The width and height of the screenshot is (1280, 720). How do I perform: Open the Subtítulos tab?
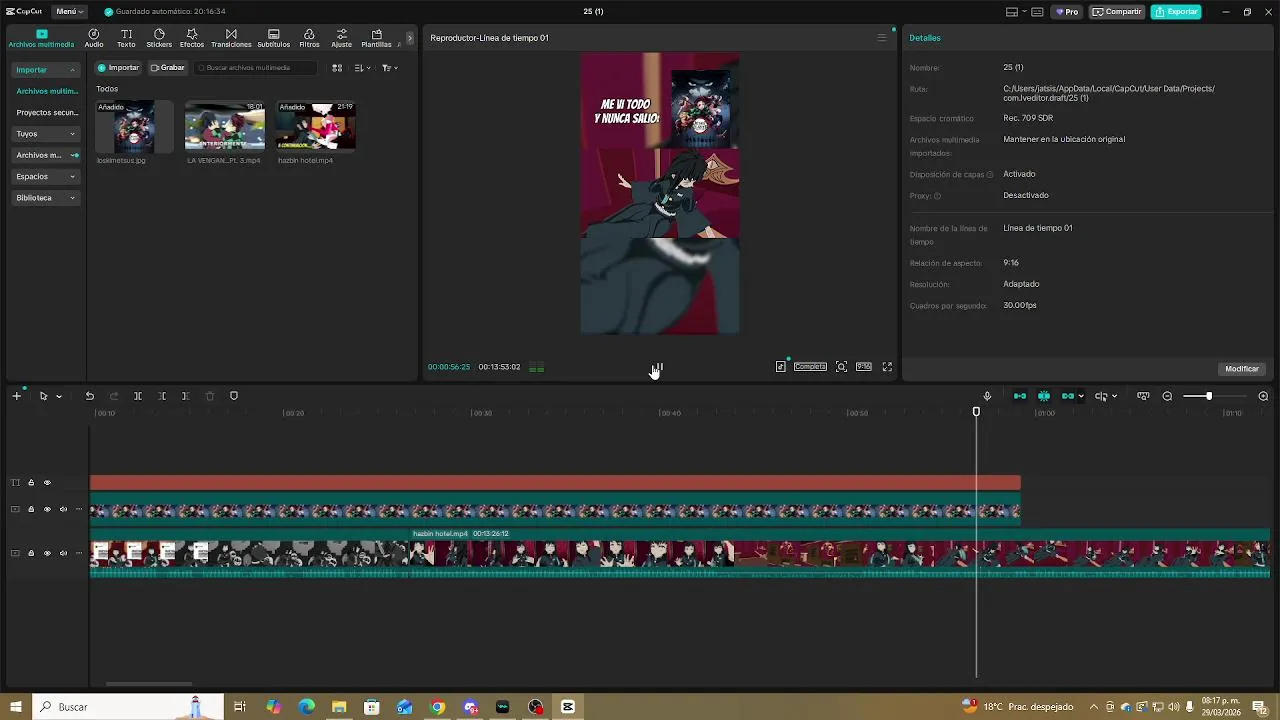click(273, 38)
